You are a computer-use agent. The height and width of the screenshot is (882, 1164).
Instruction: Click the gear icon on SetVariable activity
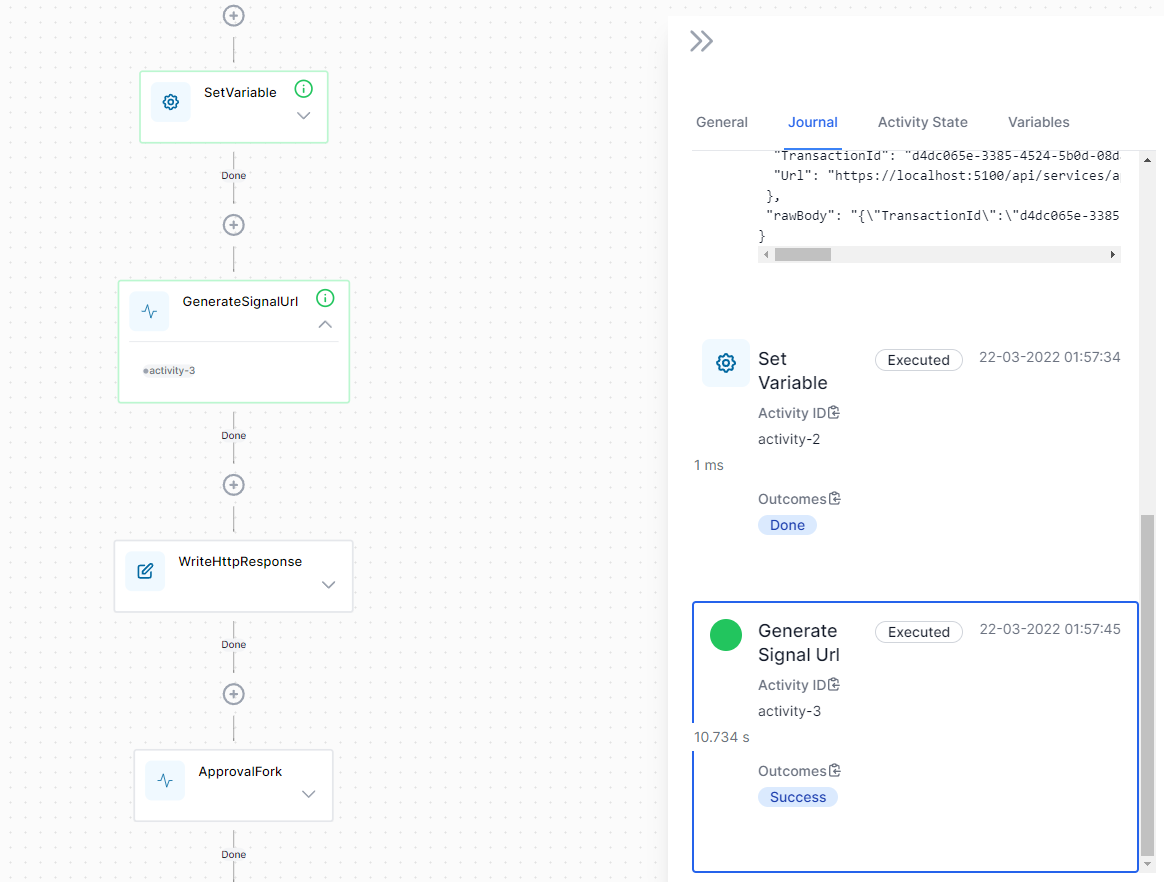point(170,102)
